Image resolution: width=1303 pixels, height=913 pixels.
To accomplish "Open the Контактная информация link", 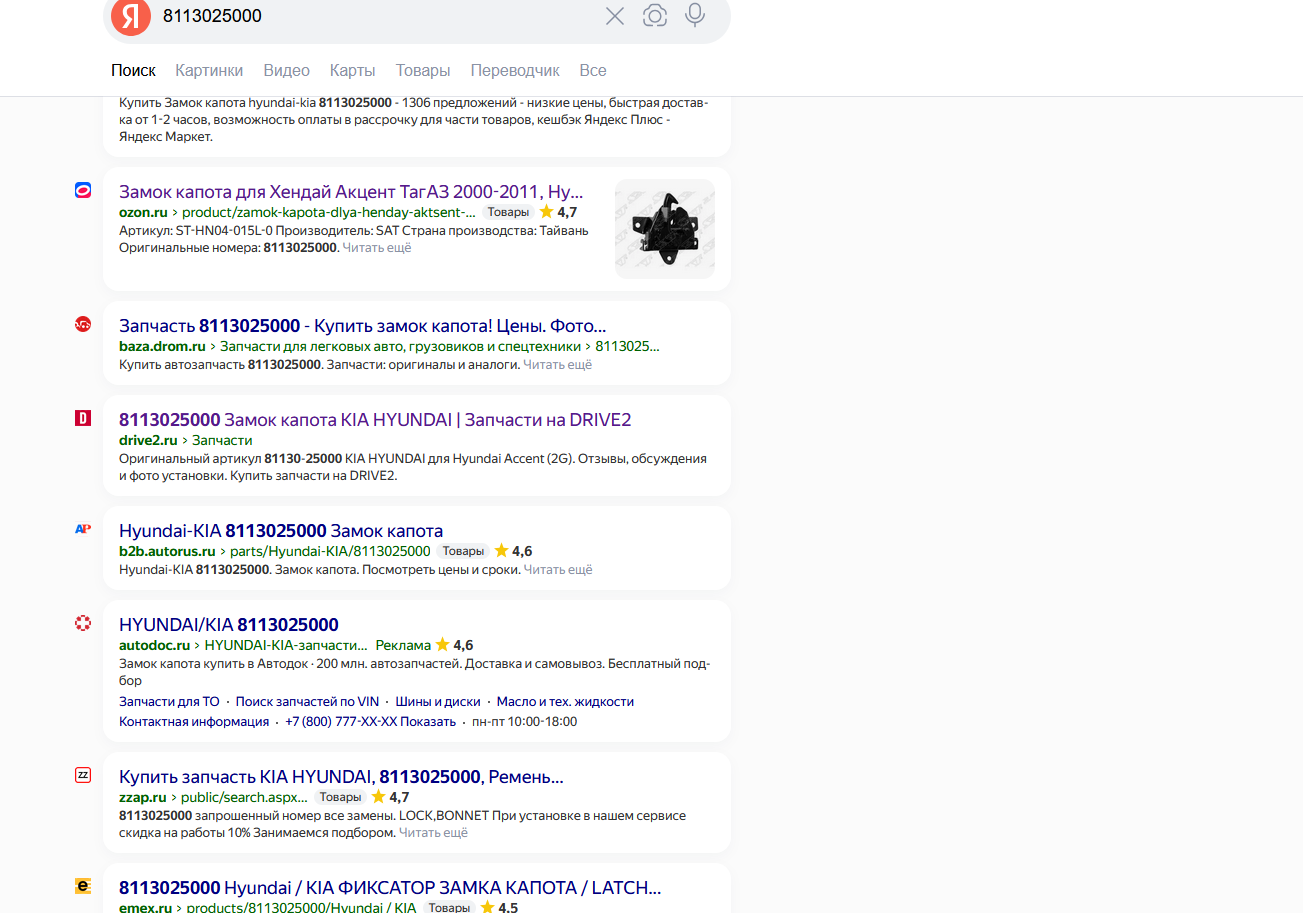I will click(x=194, y=721).
